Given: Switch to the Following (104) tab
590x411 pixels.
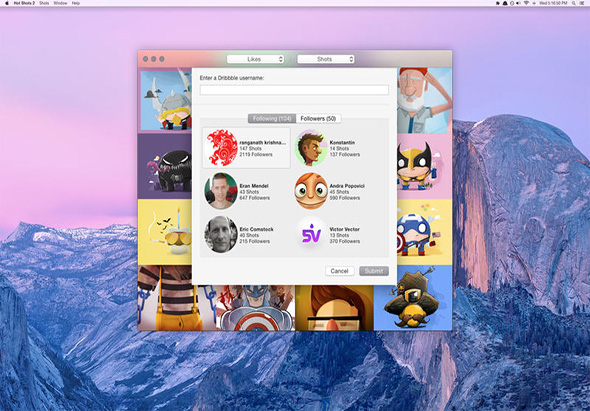Looking at the screenshot, I should 272,119.
